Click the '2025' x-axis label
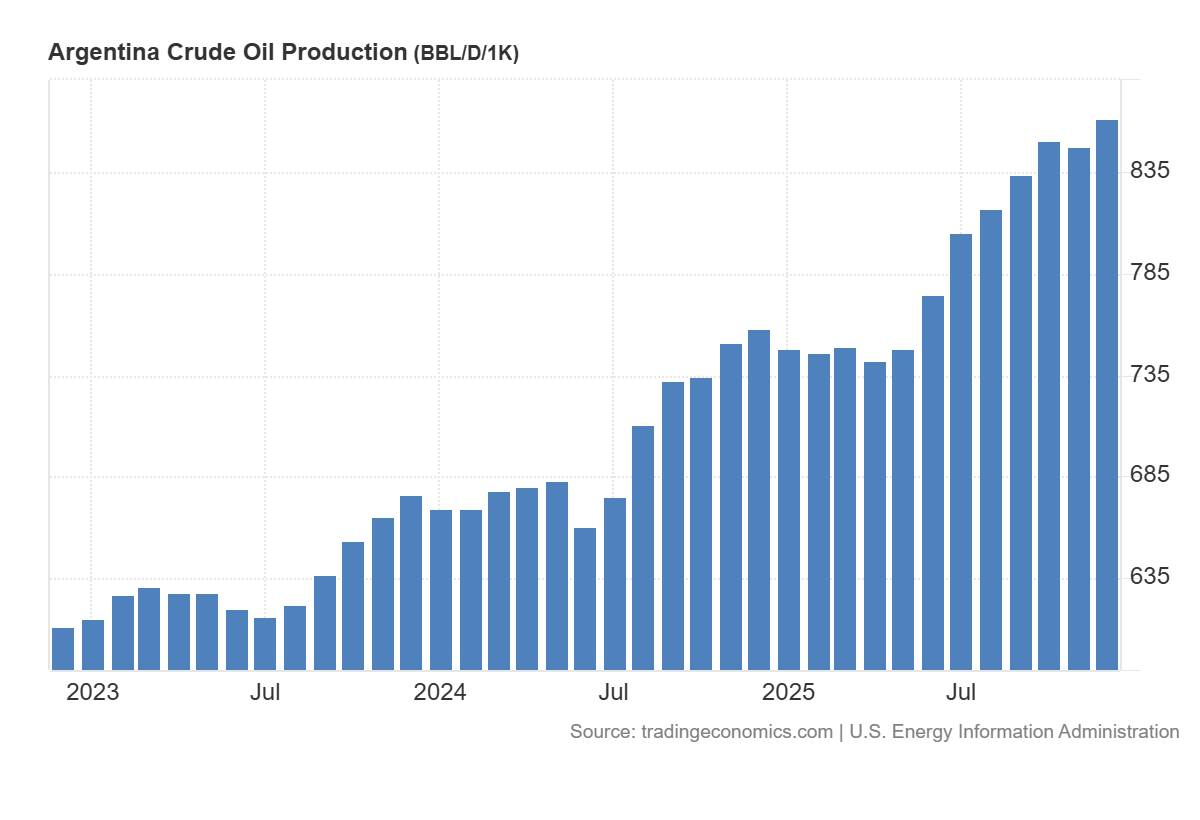The image size is (1200, 820). [x=788, y=692]
